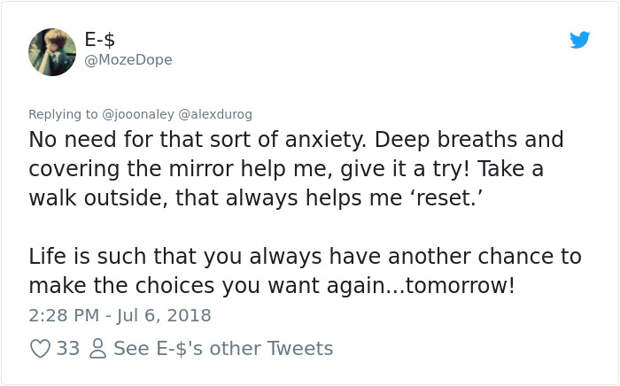Like the tweet with the heart icon

click(40, 348)
